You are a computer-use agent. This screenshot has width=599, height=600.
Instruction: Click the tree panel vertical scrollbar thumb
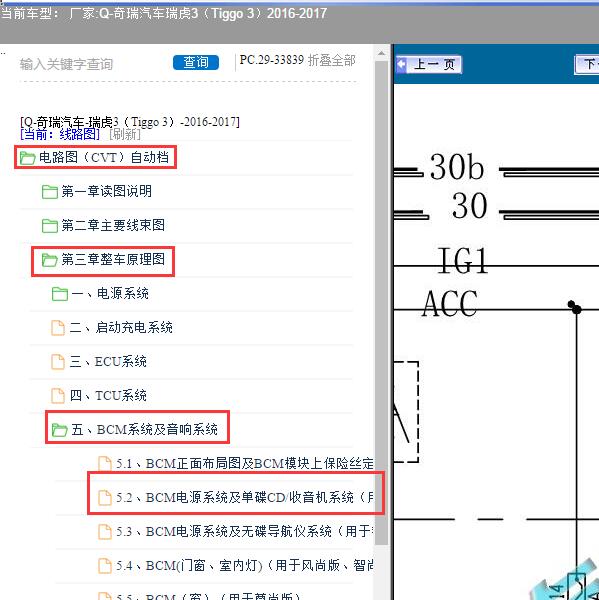point(381,302)
